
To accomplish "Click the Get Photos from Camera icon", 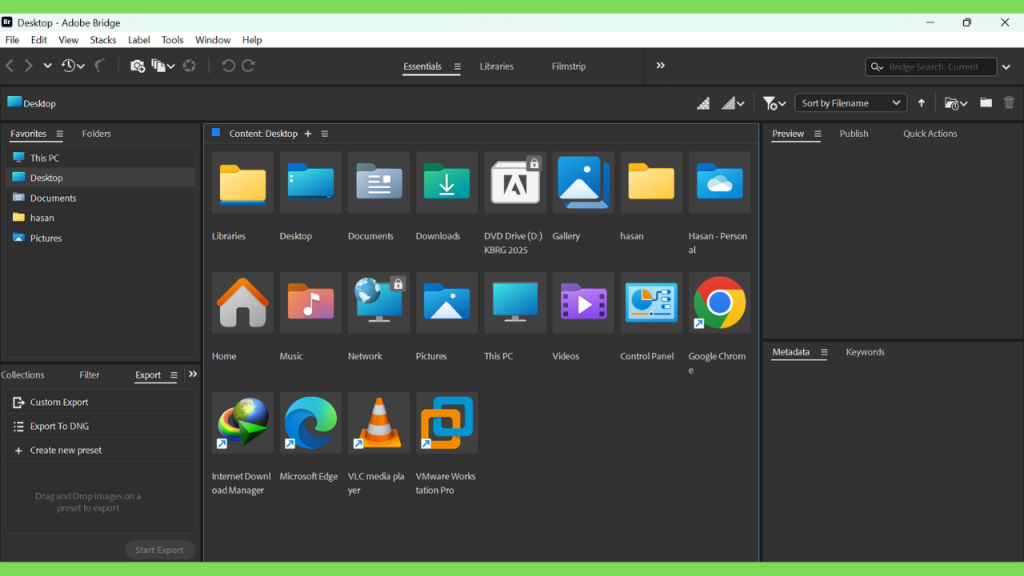I will (137, 66).
